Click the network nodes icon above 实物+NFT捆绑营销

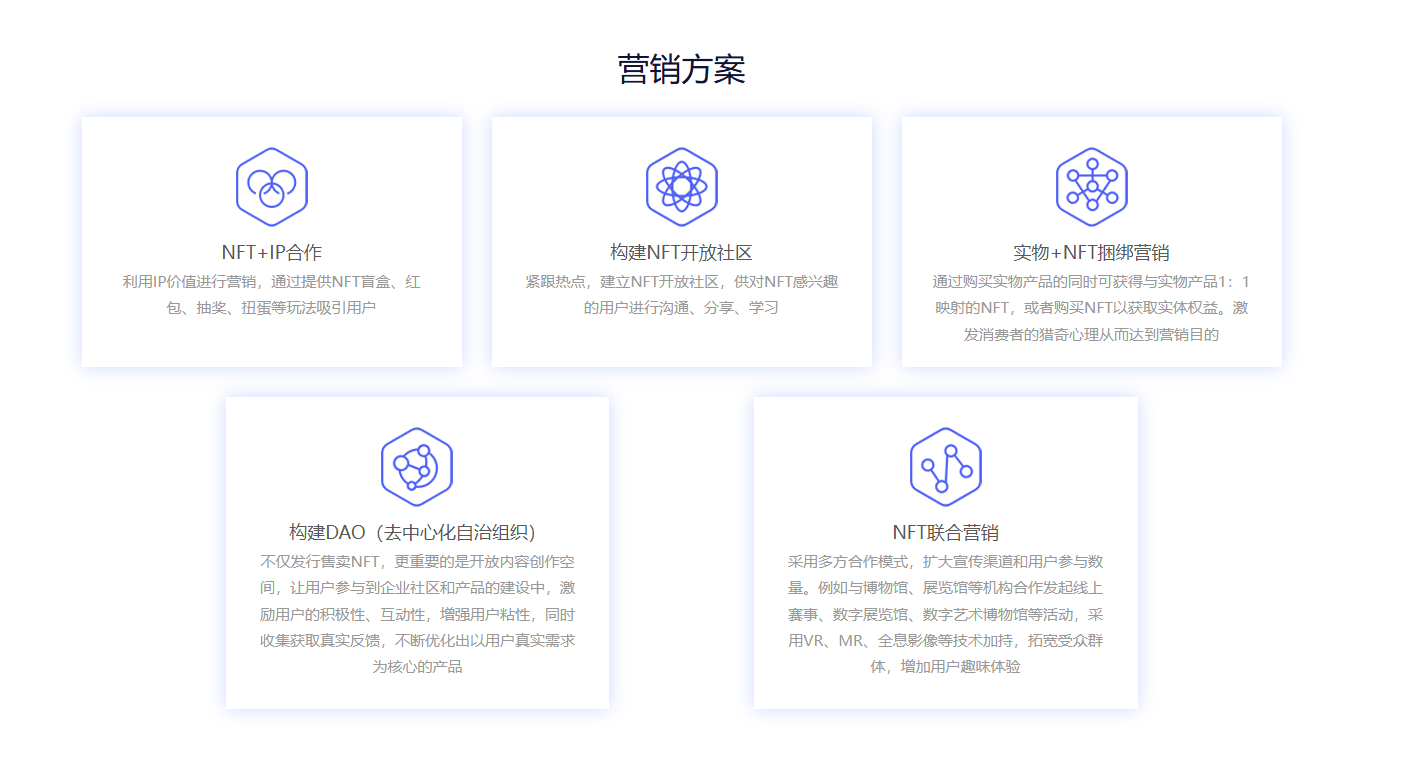tap(1091, 187)
